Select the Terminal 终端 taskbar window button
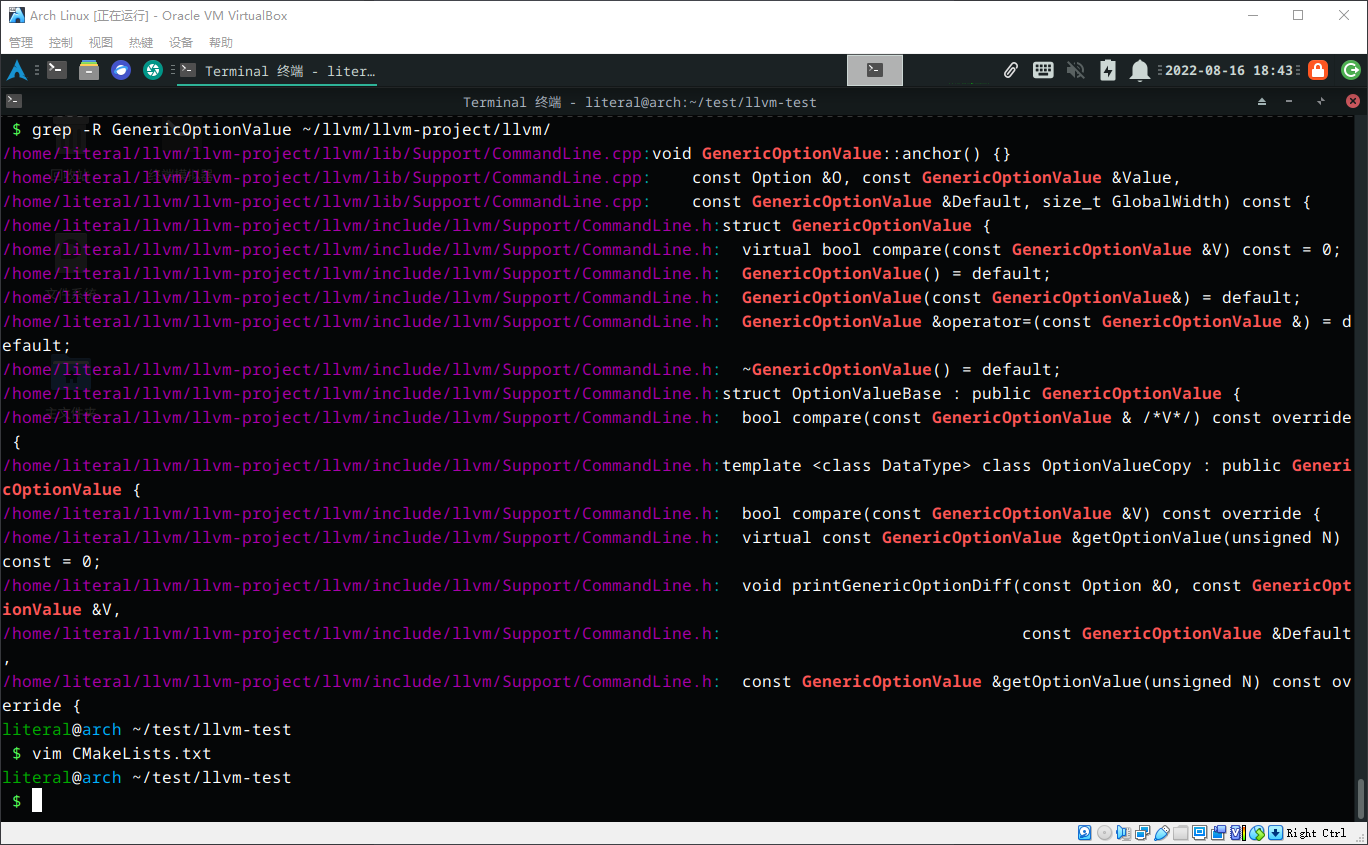 278,71
